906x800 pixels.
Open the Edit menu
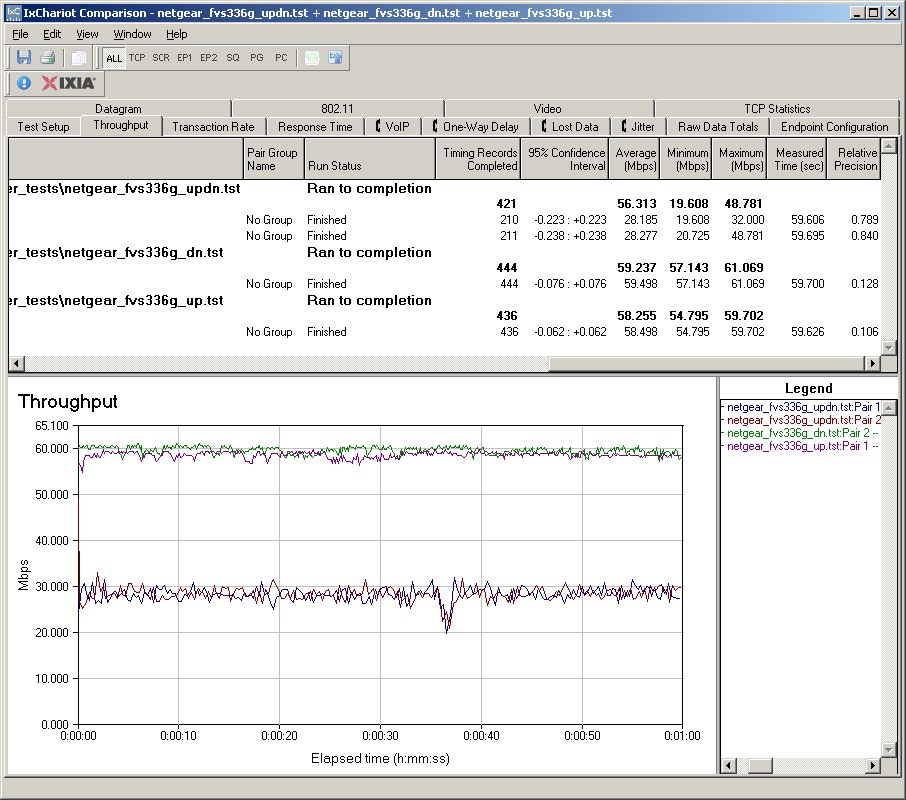(x=52, y=34)
